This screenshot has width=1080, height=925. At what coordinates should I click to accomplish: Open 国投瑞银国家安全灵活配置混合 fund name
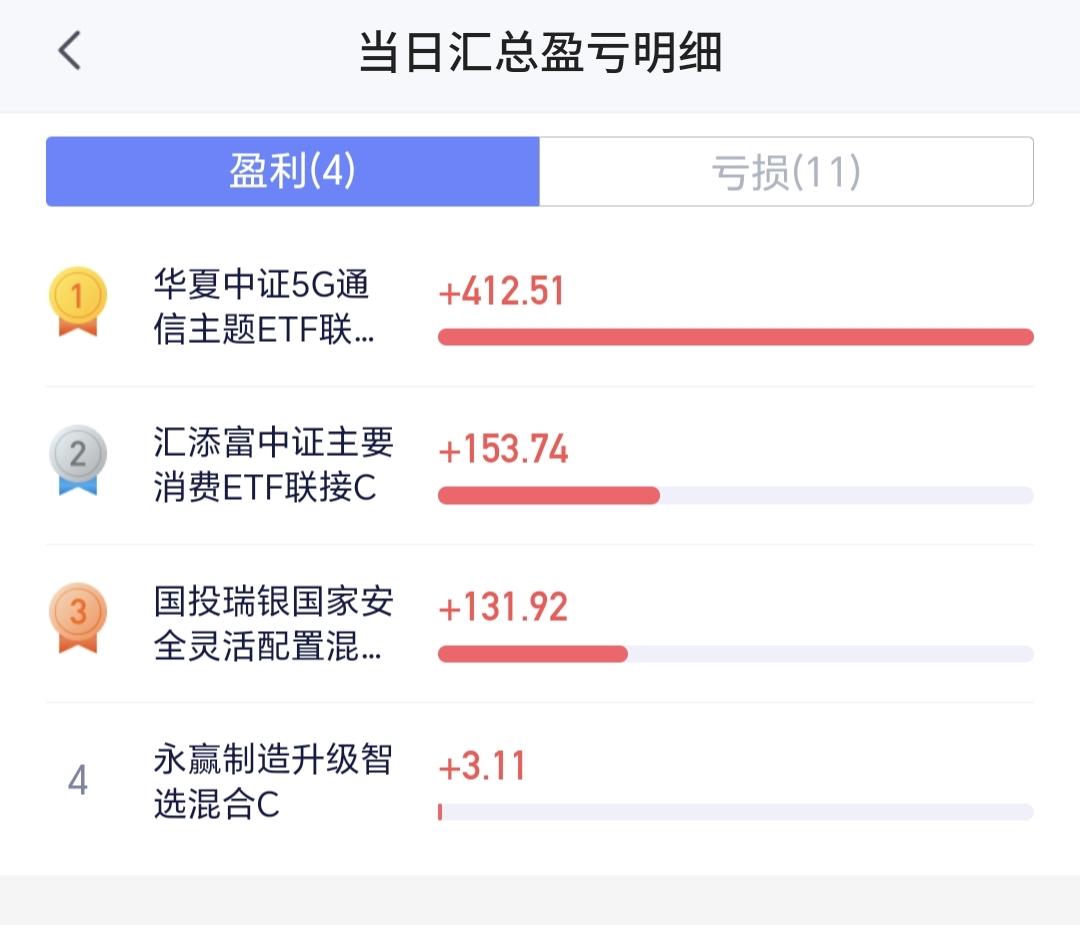[273, 623]
